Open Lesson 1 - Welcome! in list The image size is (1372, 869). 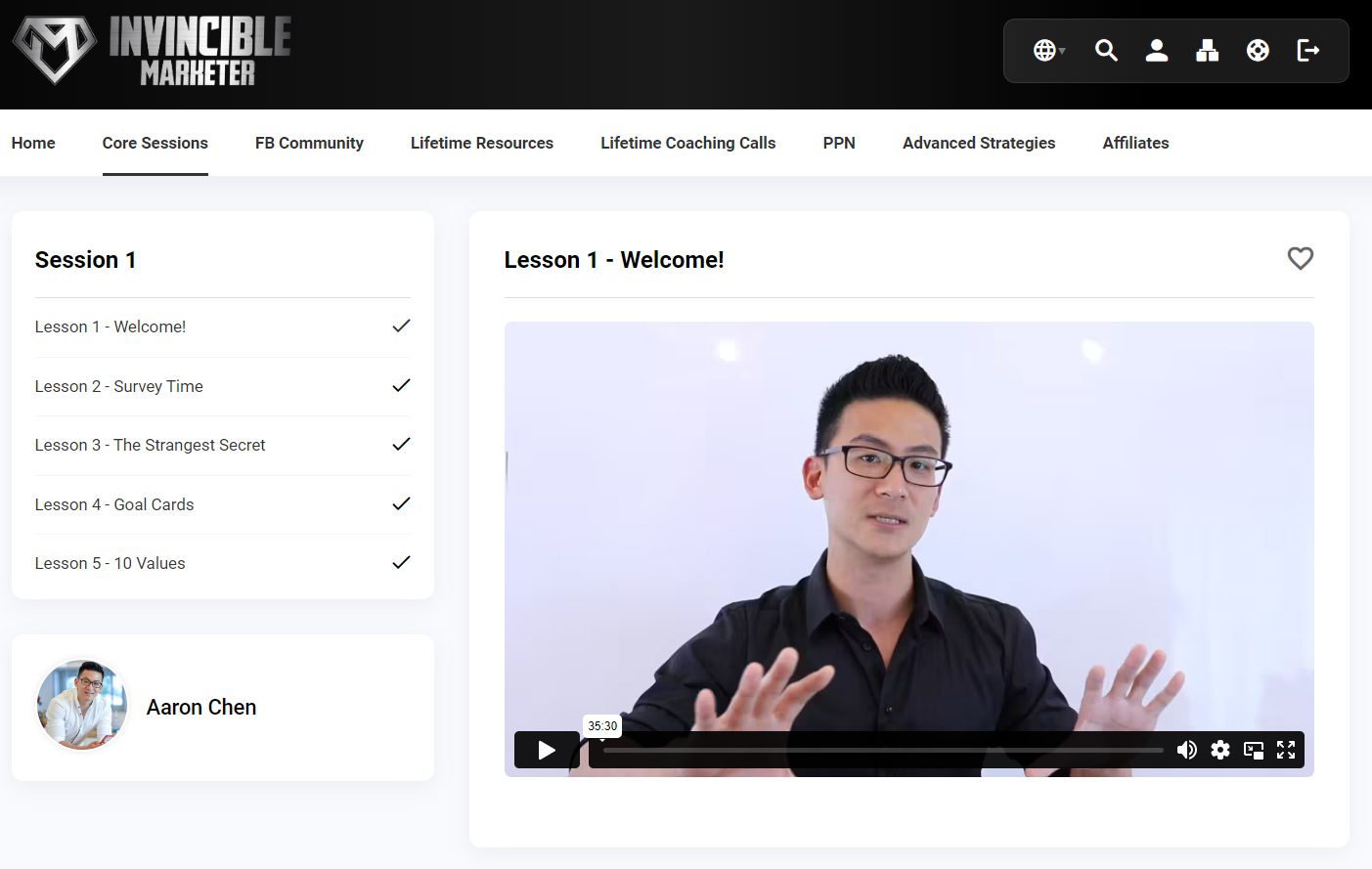pos(223,327)
